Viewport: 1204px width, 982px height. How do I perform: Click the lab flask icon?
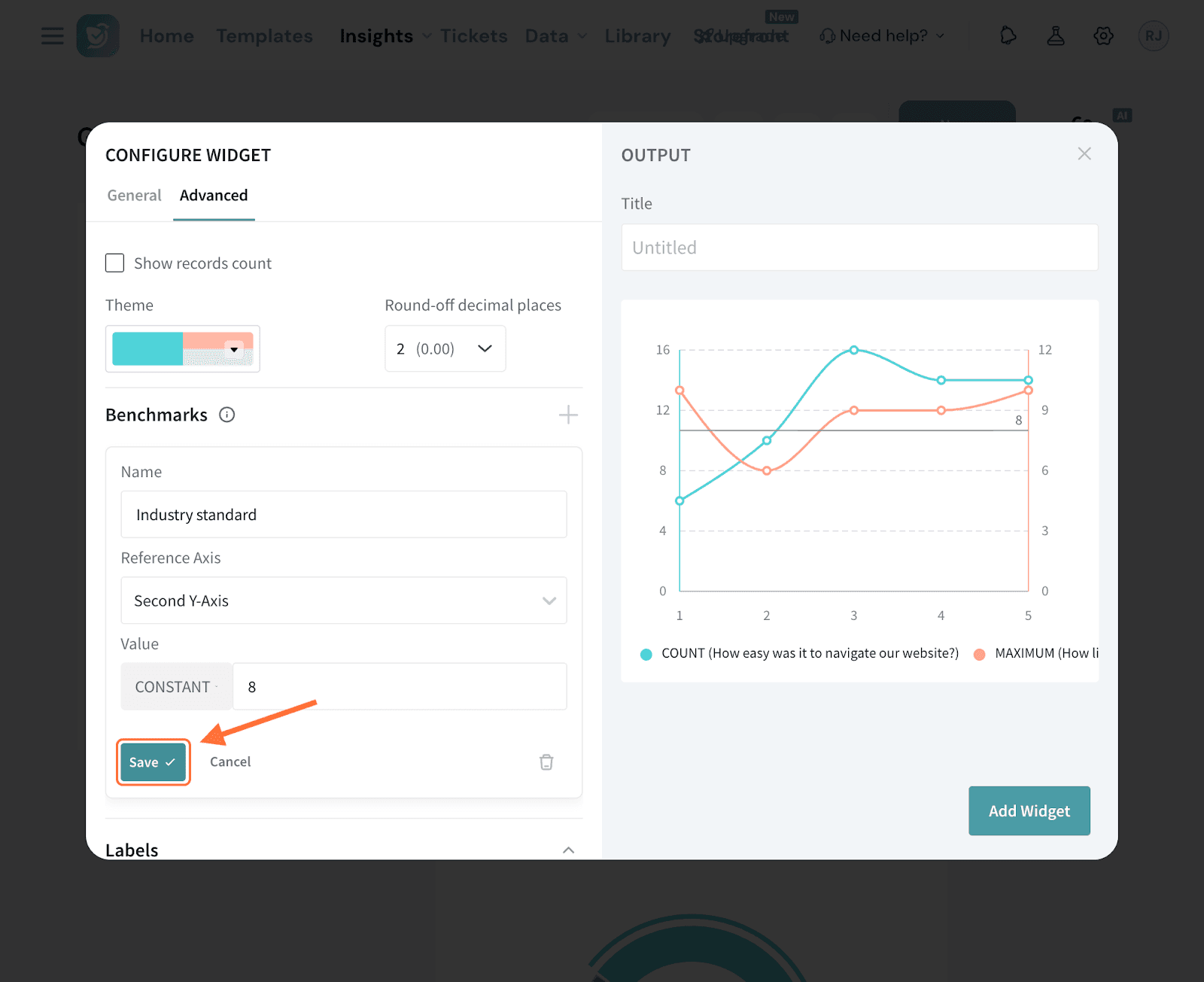pyautogui.click(x=1056, y=36)
